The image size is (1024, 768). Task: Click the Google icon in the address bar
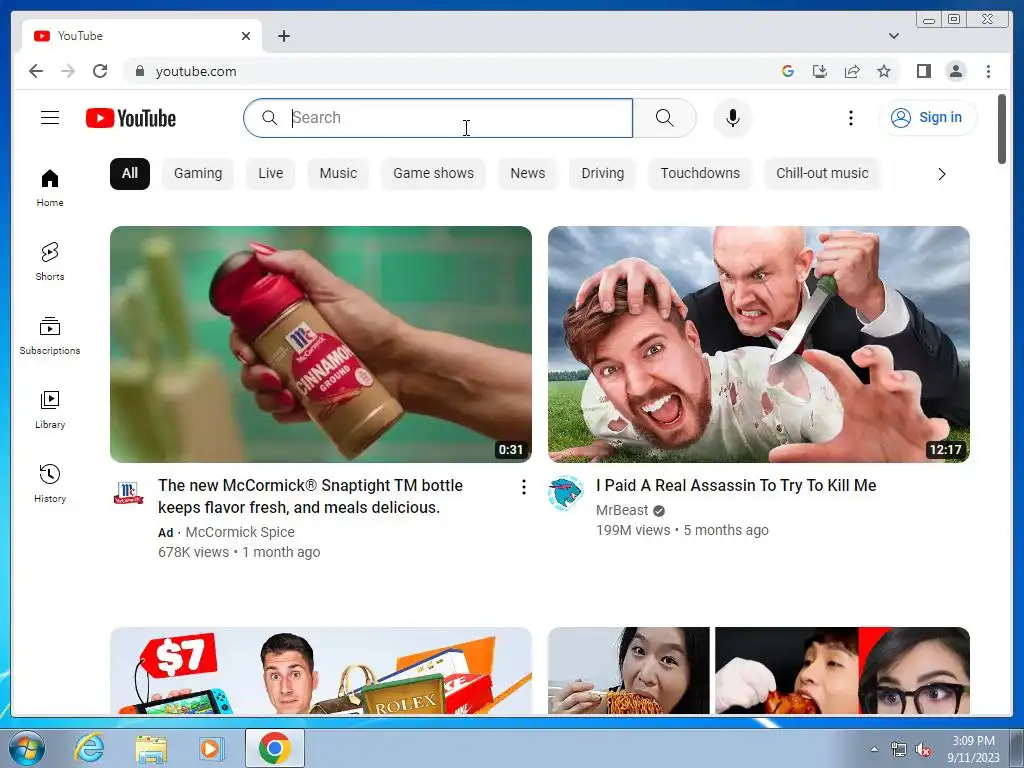pos(788,71)
